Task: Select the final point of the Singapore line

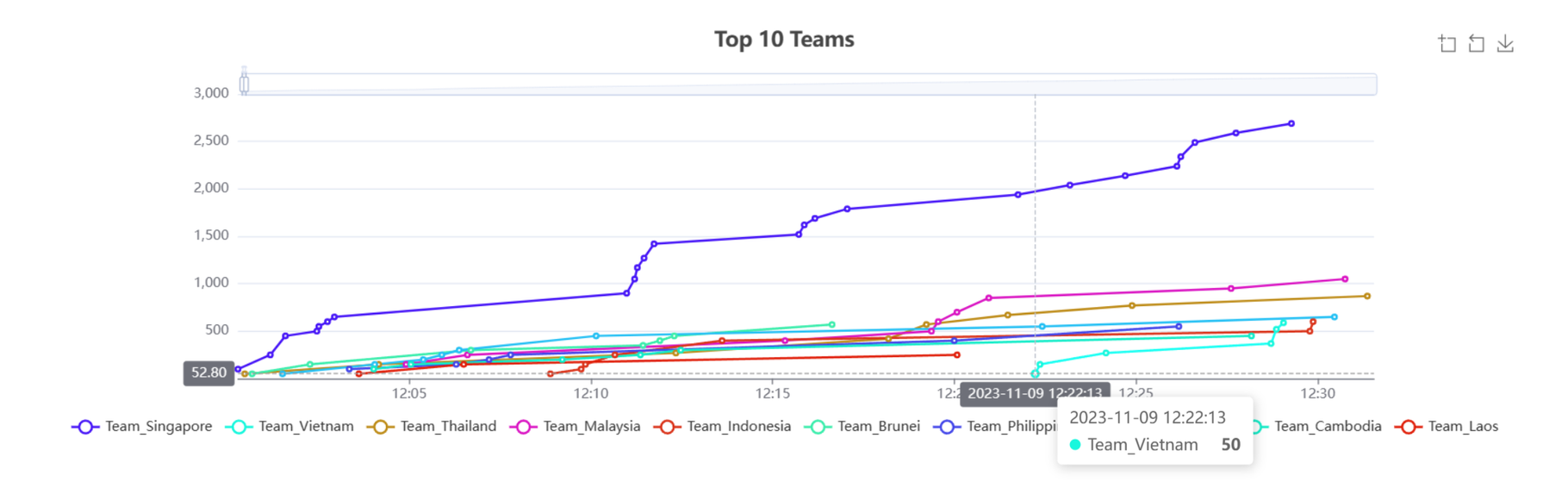Action: click(x=1291, y=123)
